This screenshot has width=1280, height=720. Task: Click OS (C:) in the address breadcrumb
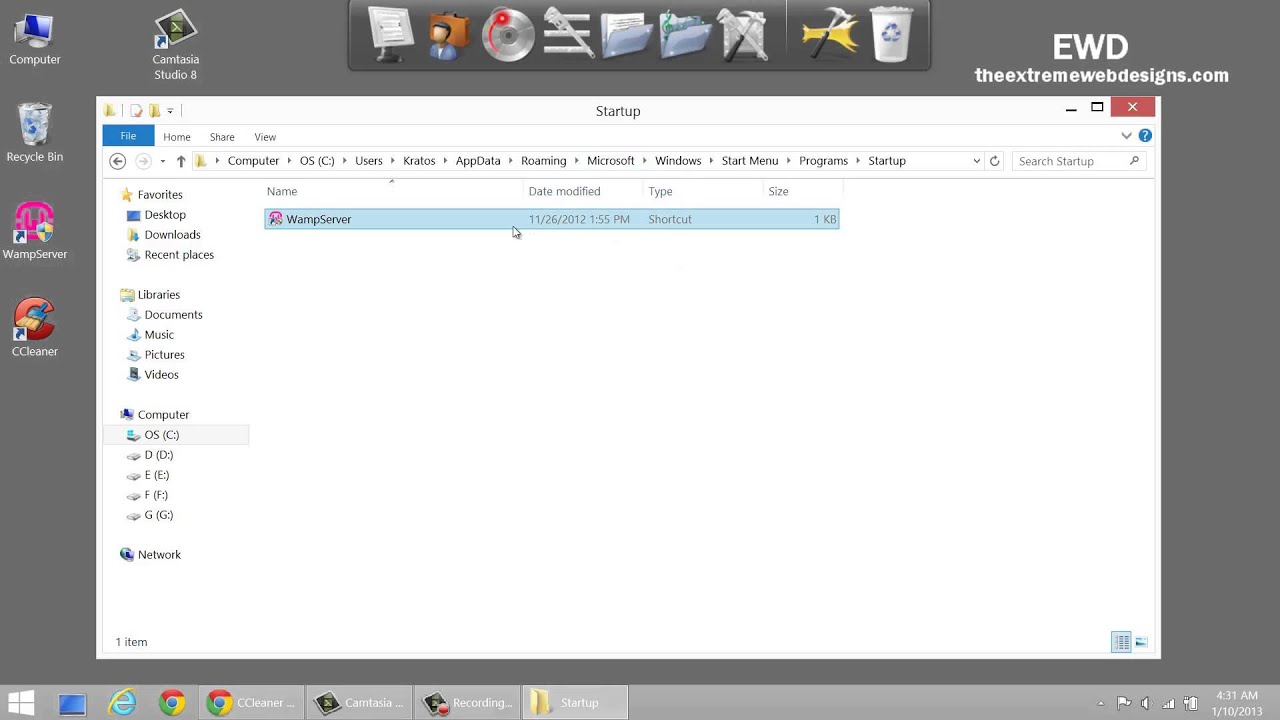coord(317,161)
